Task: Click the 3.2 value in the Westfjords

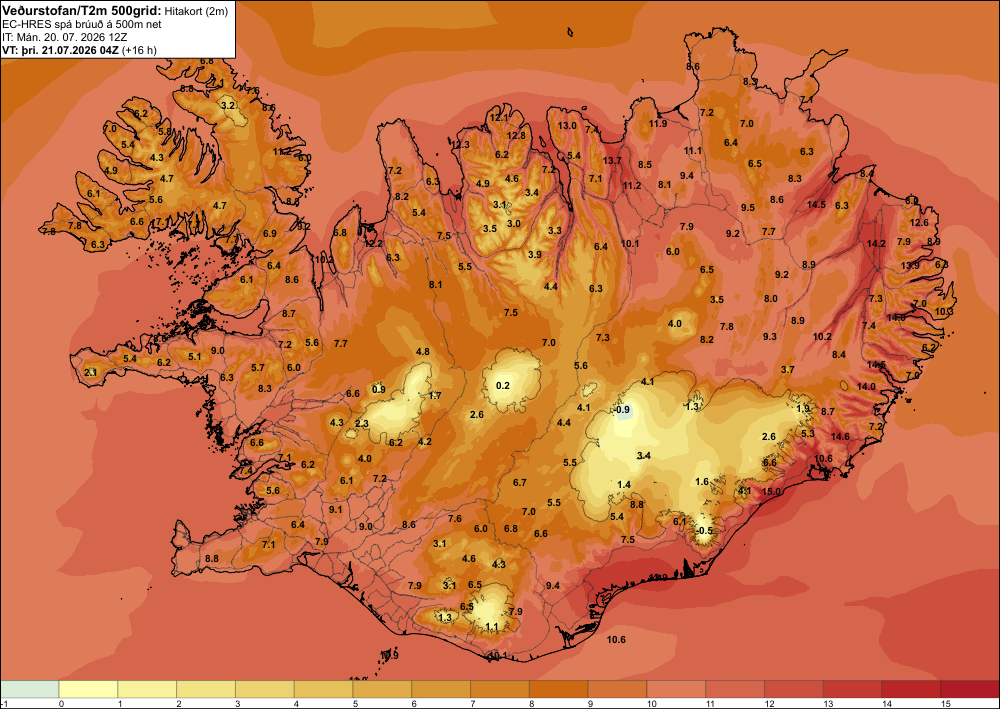Action: pos(228,105)
